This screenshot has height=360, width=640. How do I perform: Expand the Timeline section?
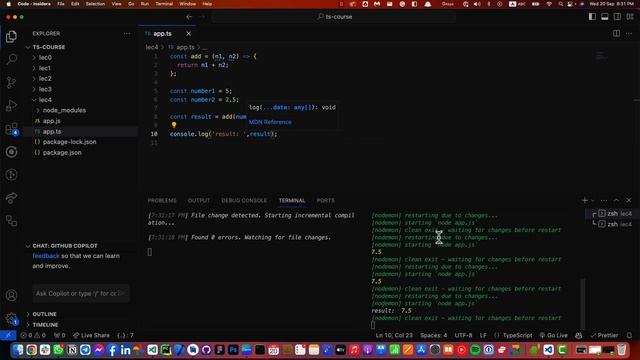pyautogui.click(x=45, y=324)
